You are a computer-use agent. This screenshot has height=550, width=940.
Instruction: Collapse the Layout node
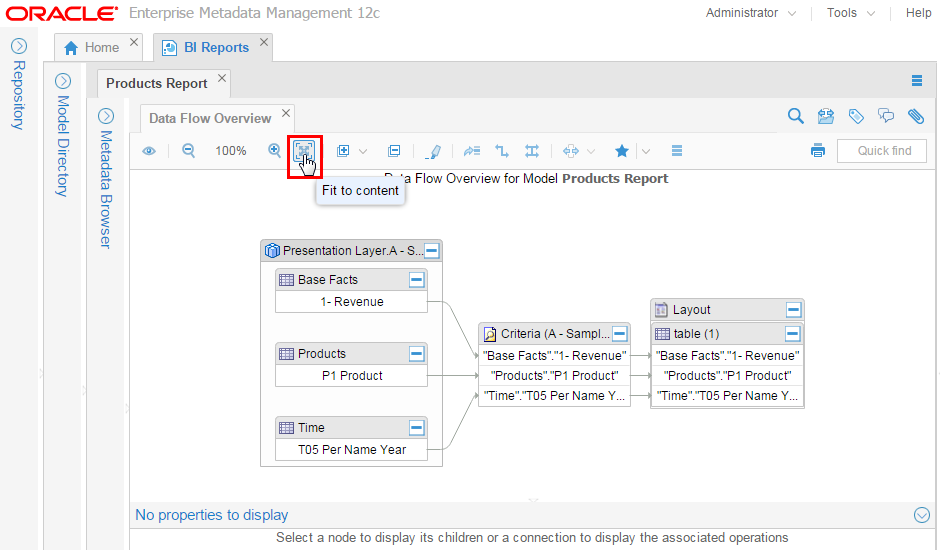click(x=793, y=310)
